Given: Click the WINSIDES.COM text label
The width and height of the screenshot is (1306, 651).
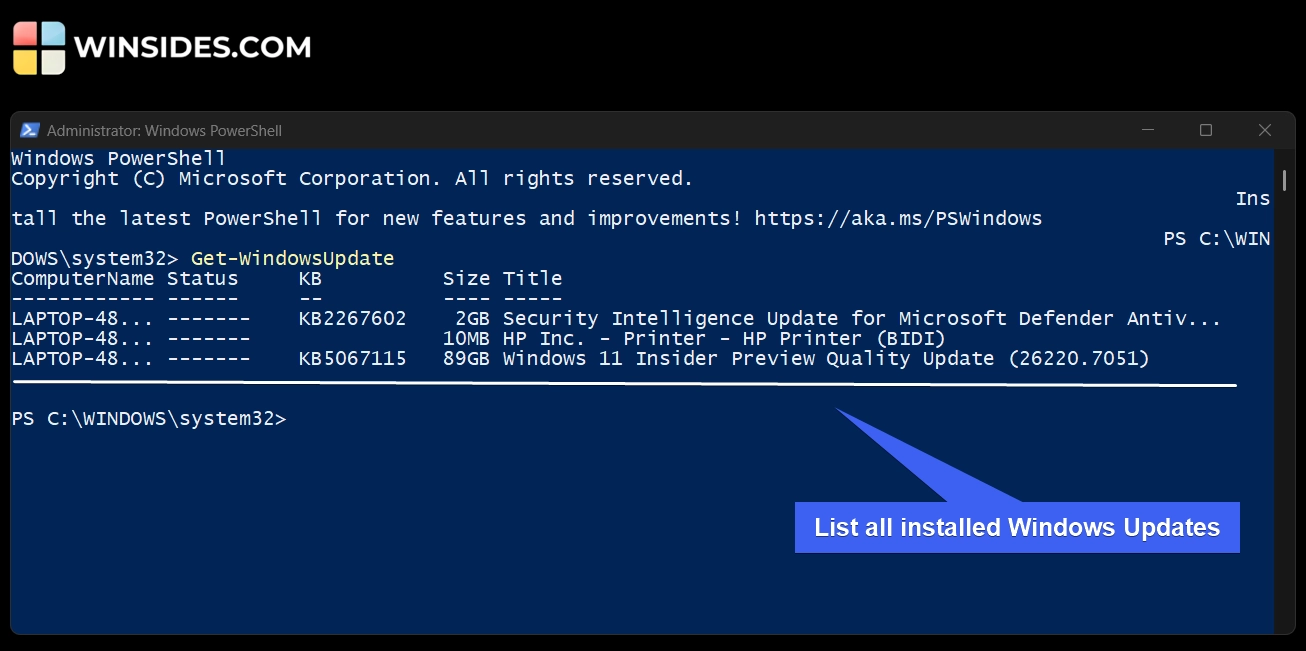Looking at the screenshot, I should [x=192, y=46].
